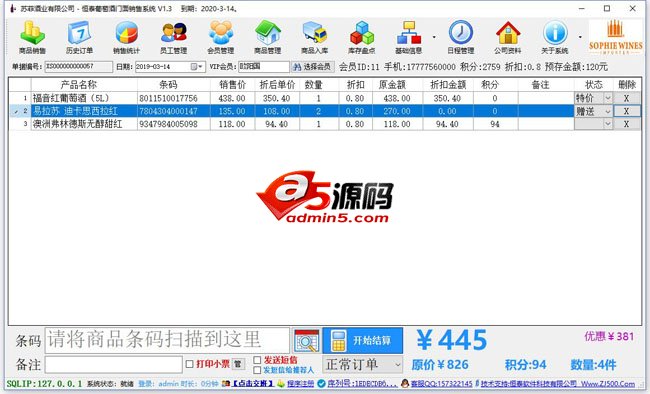Enable 发送短信 send SMS checkbox
The height and width of the screenshot is (394, 650).
click(257, 360)
